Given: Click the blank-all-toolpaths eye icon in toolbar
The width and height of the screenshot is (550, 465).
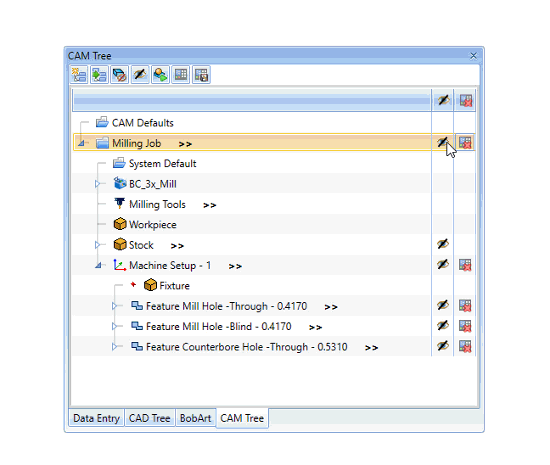Looking at the screenshot, I should click(x=140, y=75).
